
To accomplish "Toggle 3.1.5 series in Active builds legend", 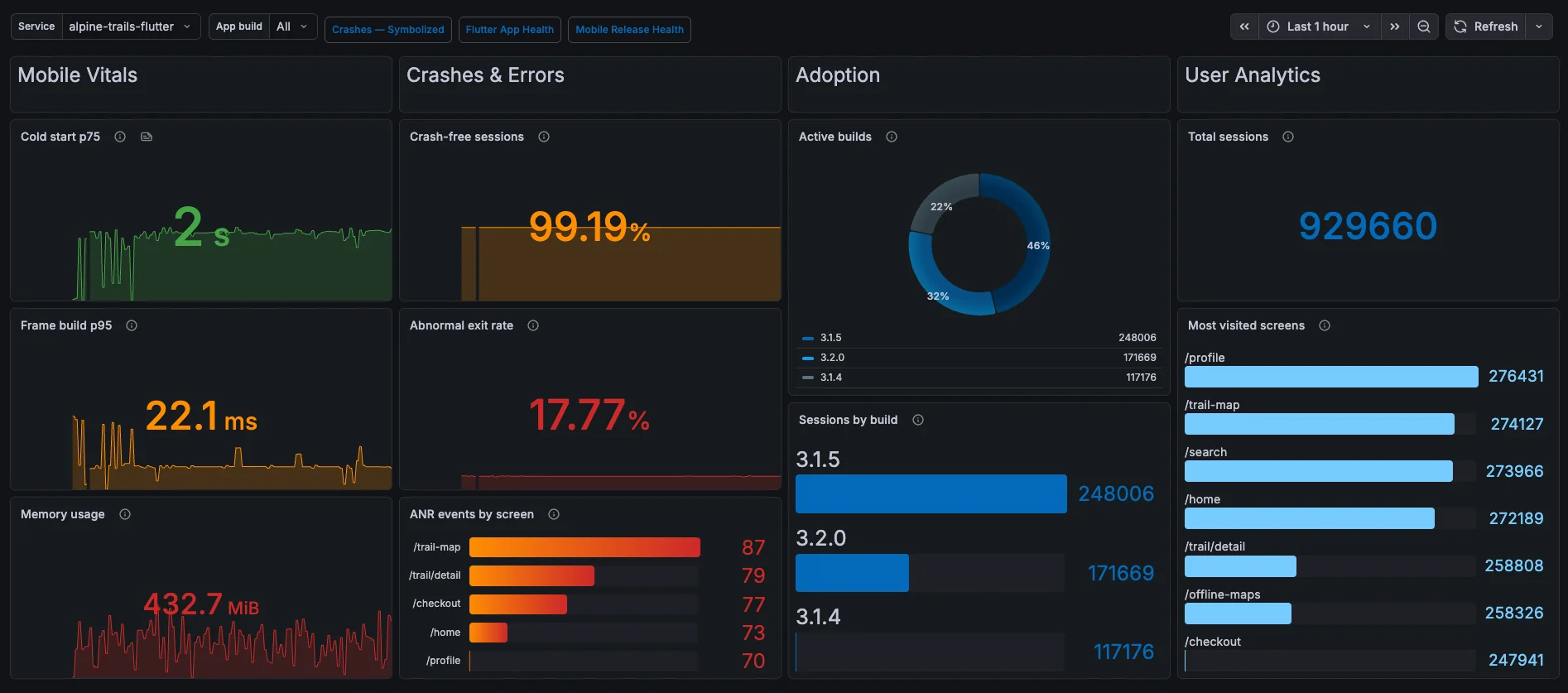I will tap(830, 338).
